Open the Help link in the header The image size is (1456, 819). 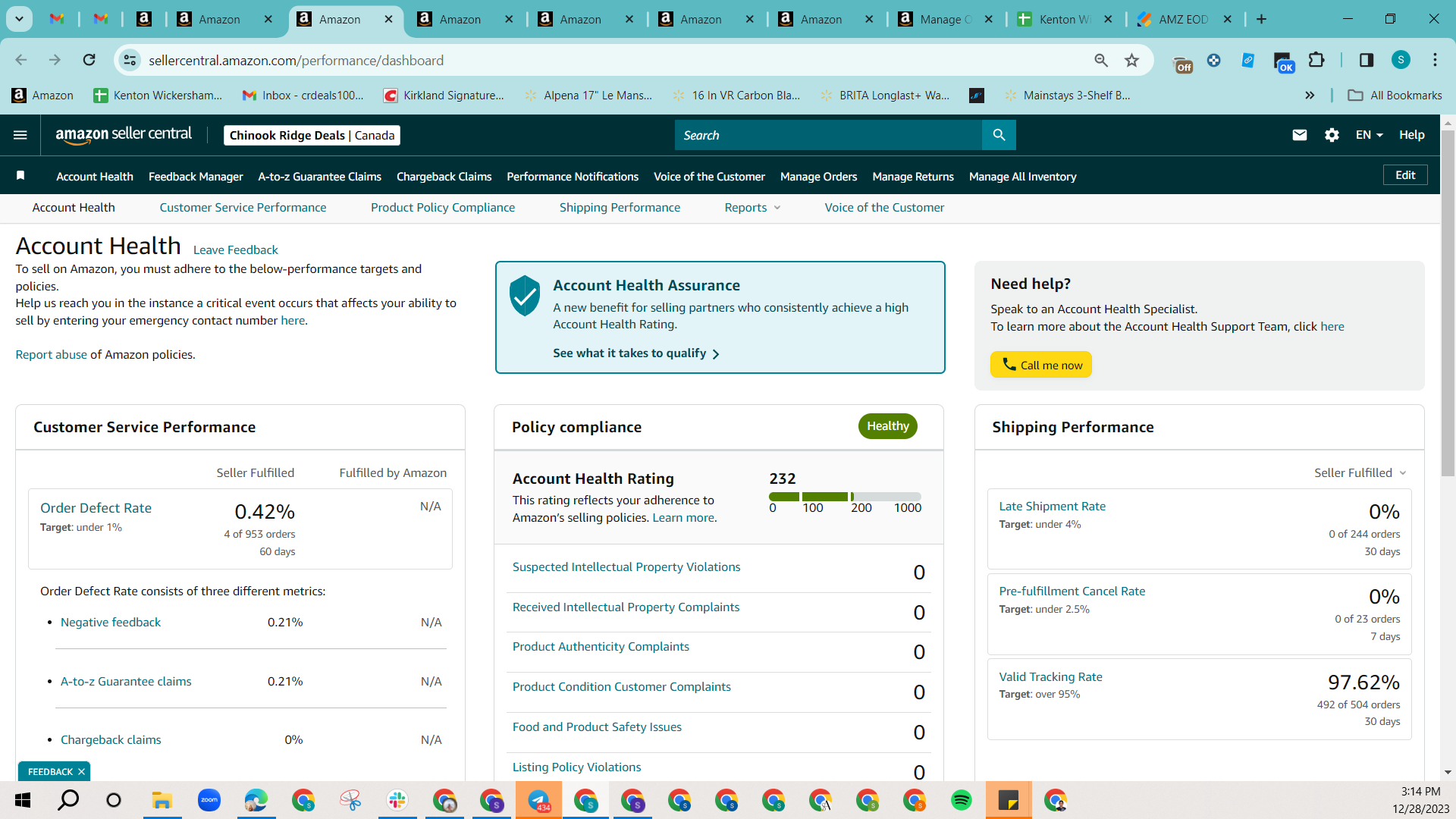pos(1411,135)
